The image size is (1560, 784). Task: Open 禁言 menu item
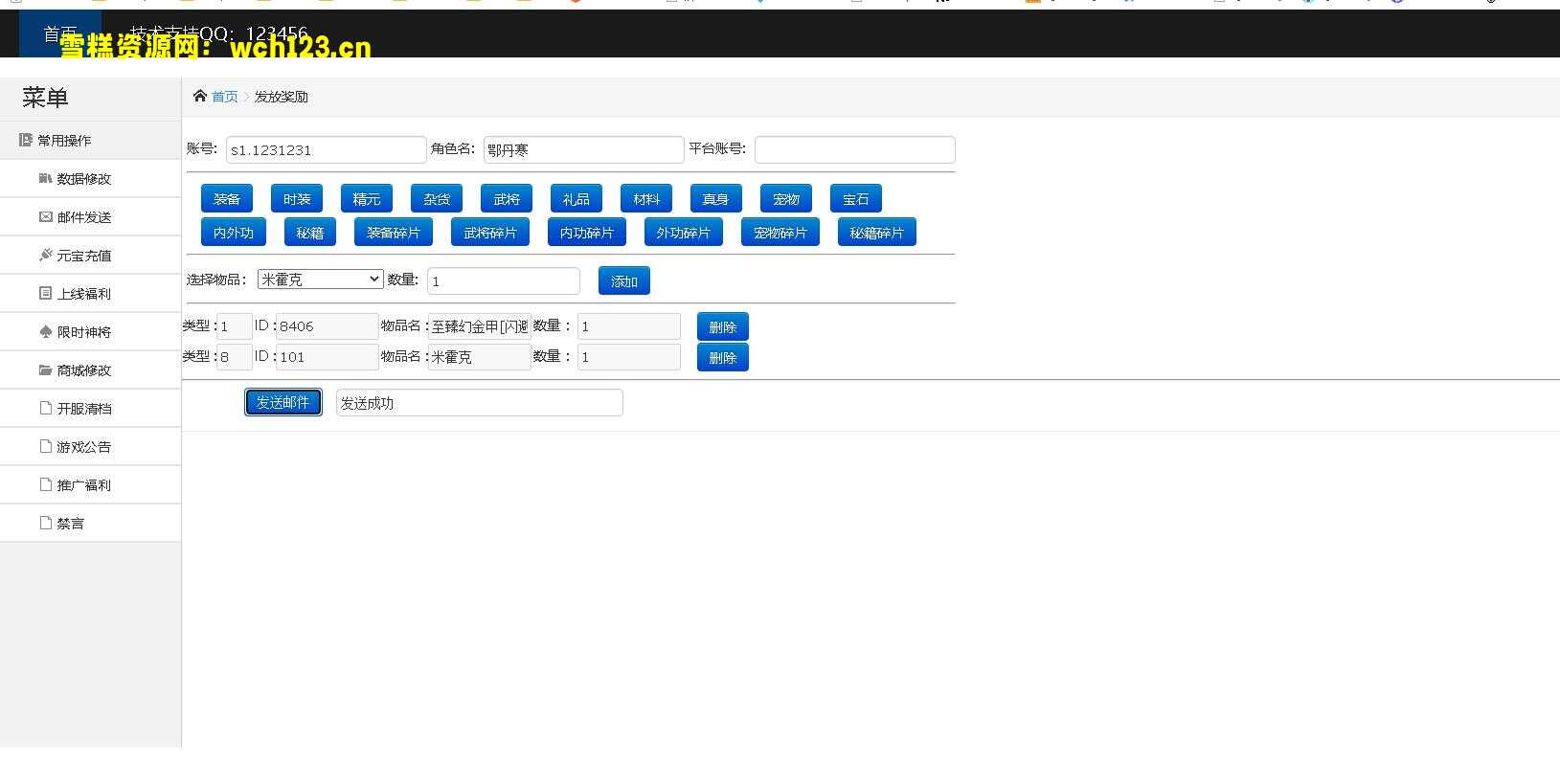90,523
